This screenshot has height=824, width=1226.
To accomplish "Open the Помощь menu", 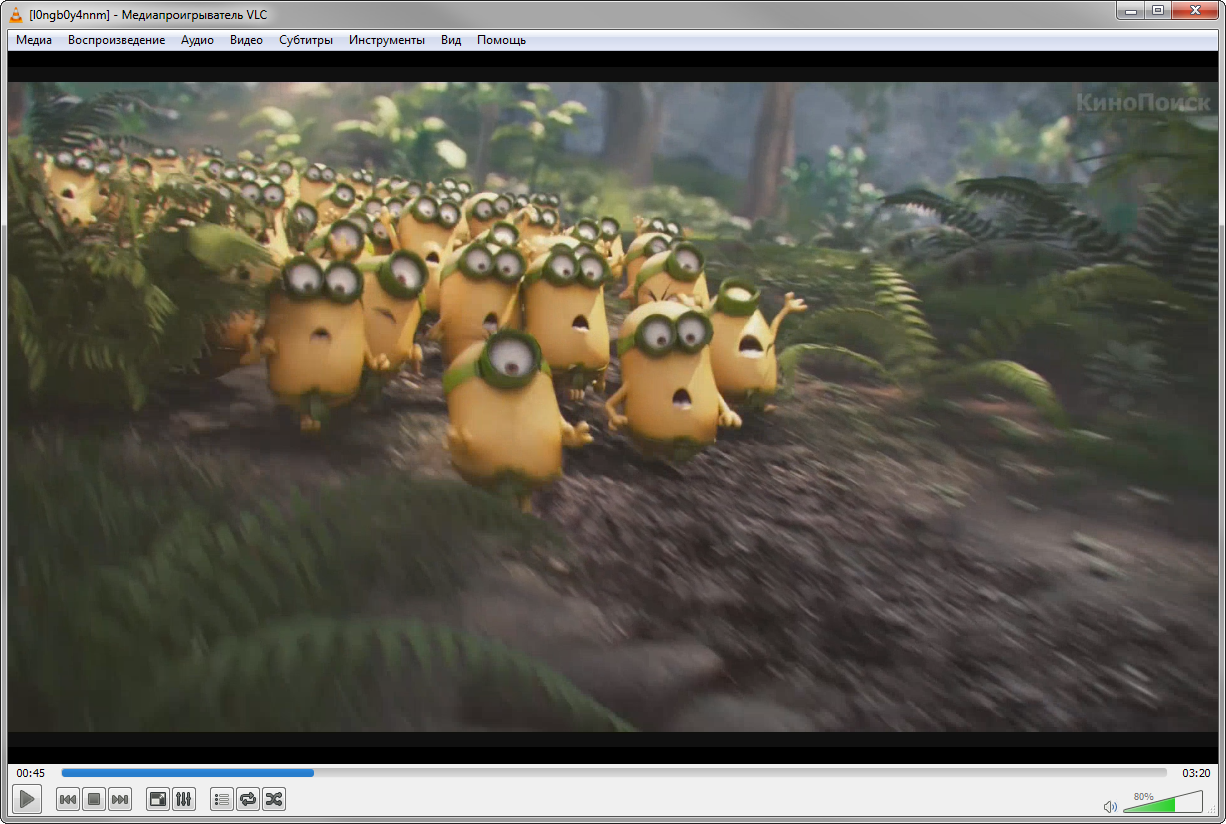I will pos(501,40).
